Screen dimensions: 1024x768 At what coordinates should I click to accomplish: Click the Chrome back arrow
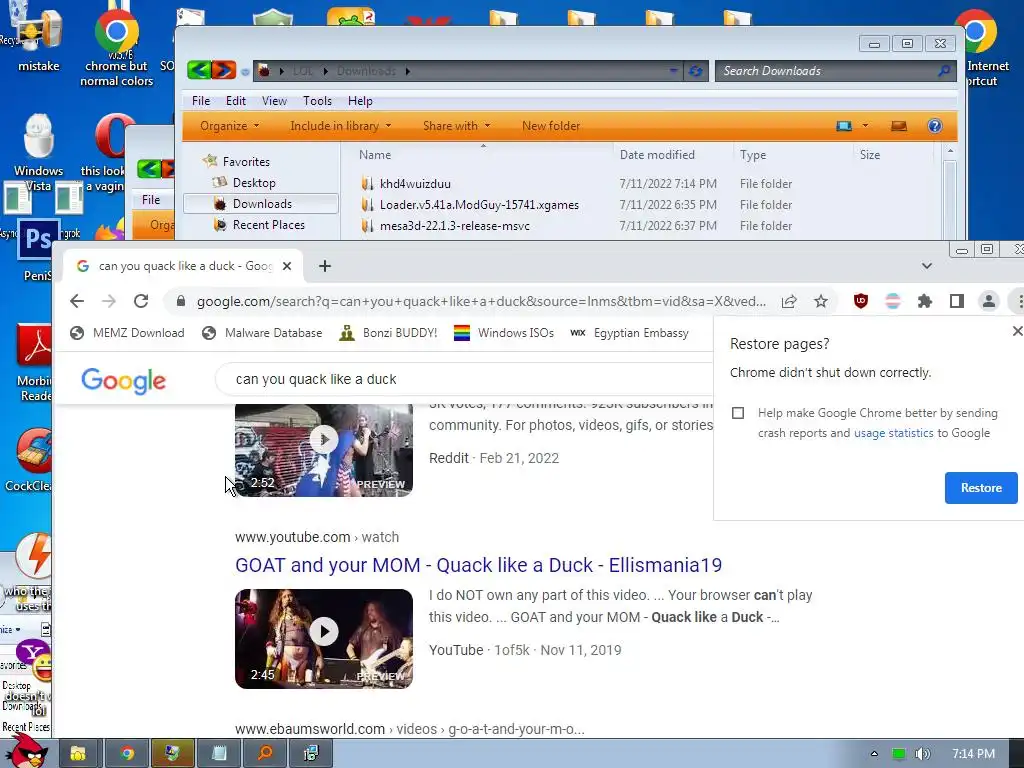point(77,301)
